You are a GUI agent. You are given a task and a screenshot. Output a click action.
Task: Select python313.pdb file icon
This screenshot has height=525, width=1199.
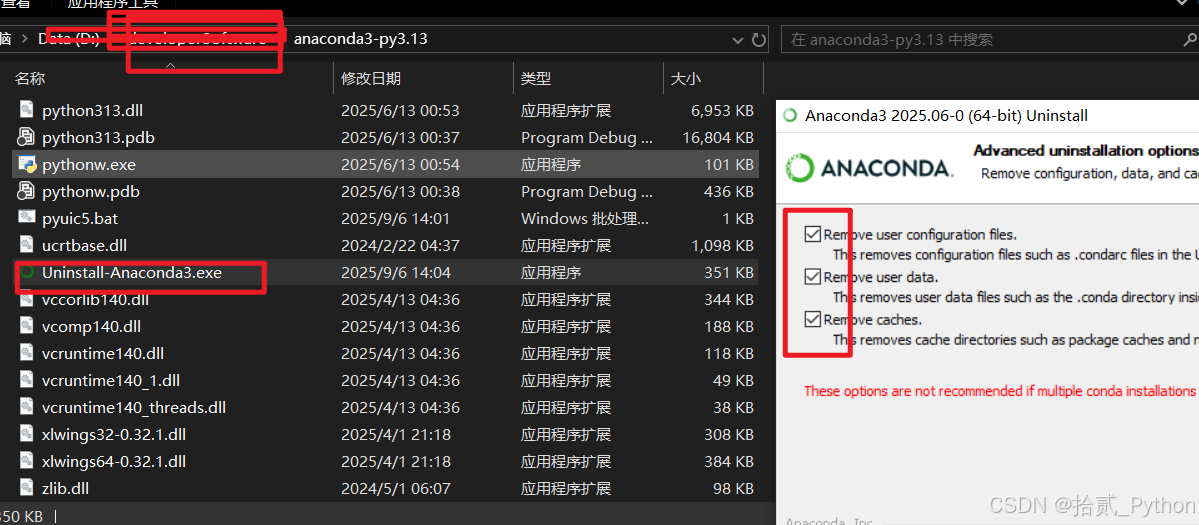(x=26, y=138)
